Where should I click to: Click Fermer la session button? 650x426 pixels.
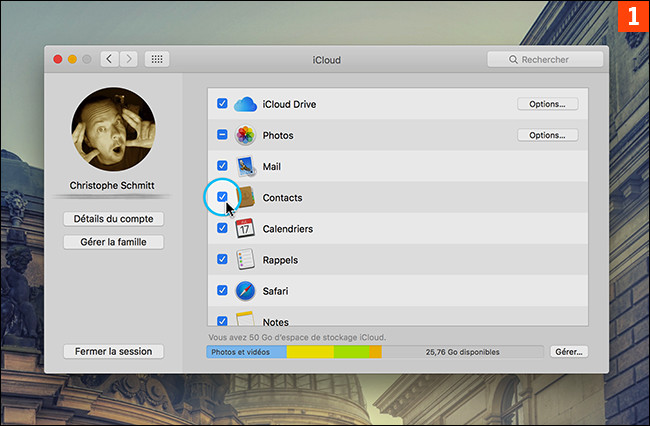(x=113, y=352)
